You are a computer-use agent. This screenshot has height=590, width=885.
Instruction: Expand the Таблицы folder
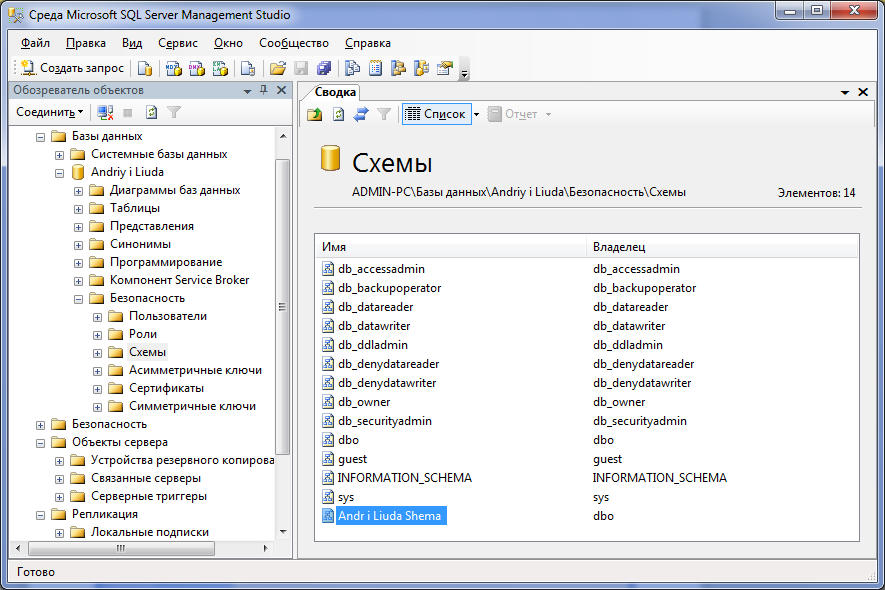78,209
